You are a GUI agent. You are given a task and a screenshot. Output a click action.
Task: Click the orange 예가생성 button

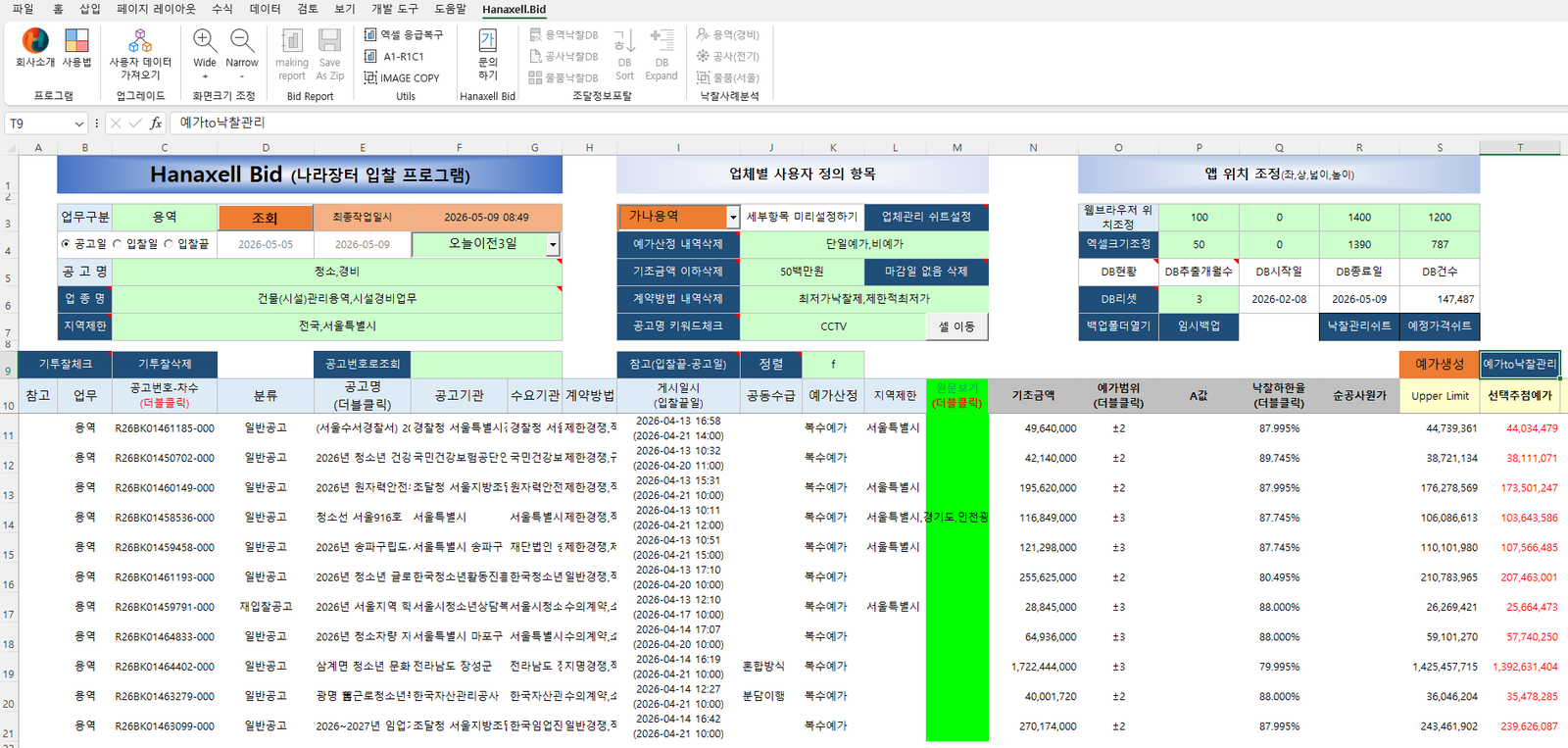click(1439, 364)
